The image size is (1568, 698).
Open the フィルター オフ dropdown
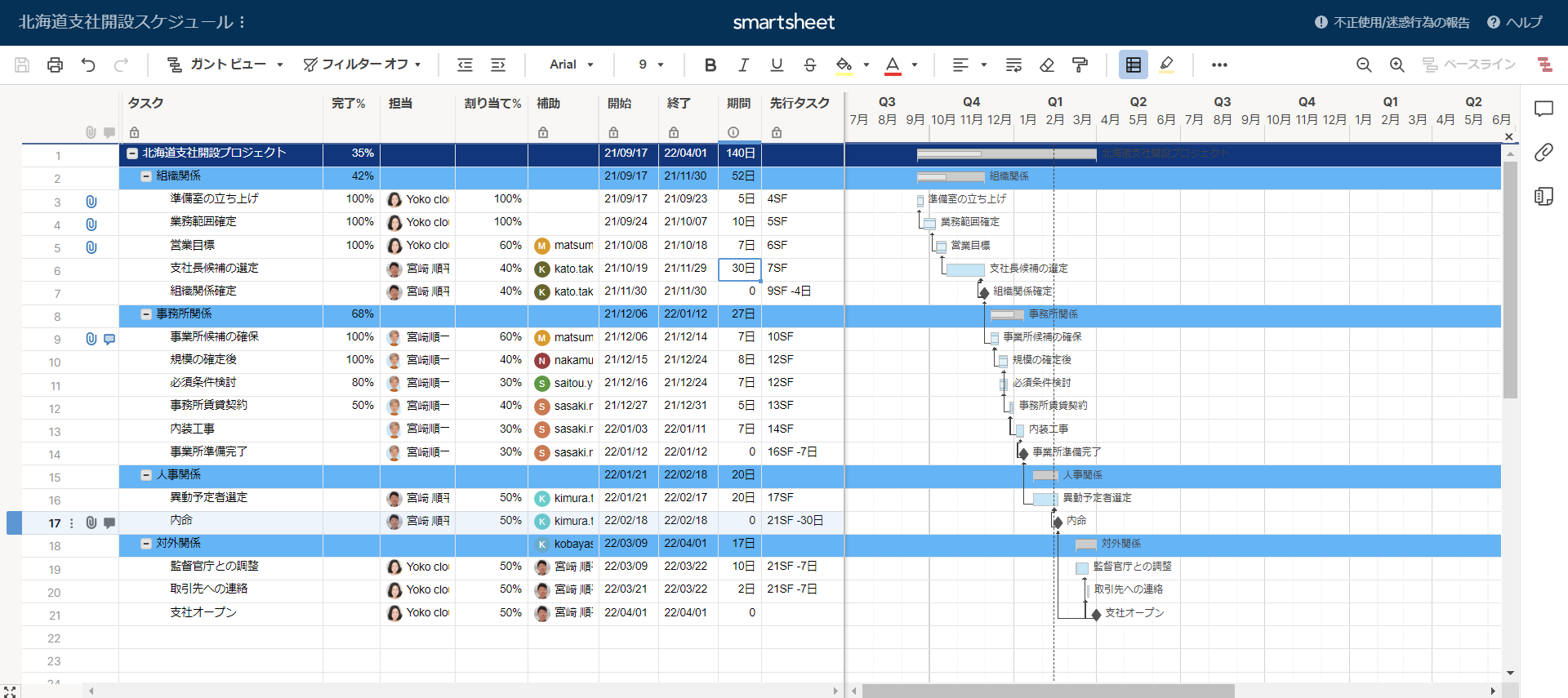[362, 64]
